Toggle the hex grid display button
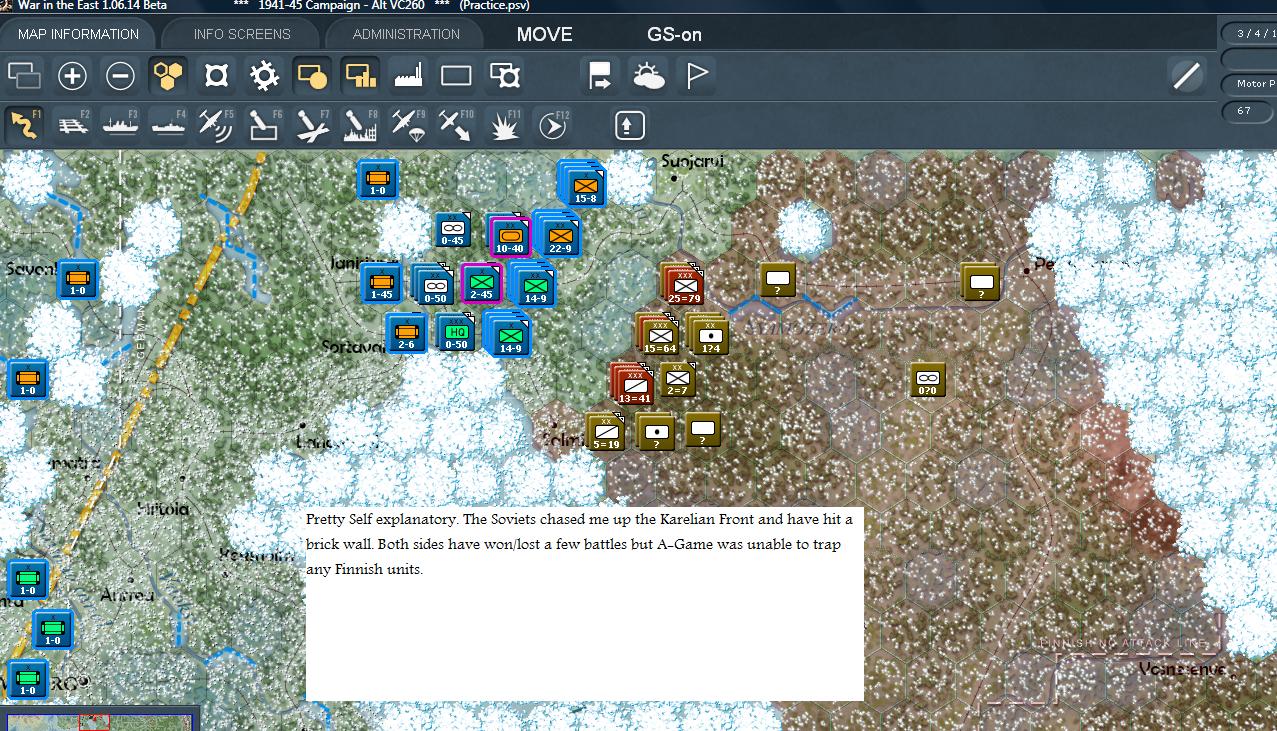Image resolution: width=1277 pixels, height=731 pixels. pos(168,76)
